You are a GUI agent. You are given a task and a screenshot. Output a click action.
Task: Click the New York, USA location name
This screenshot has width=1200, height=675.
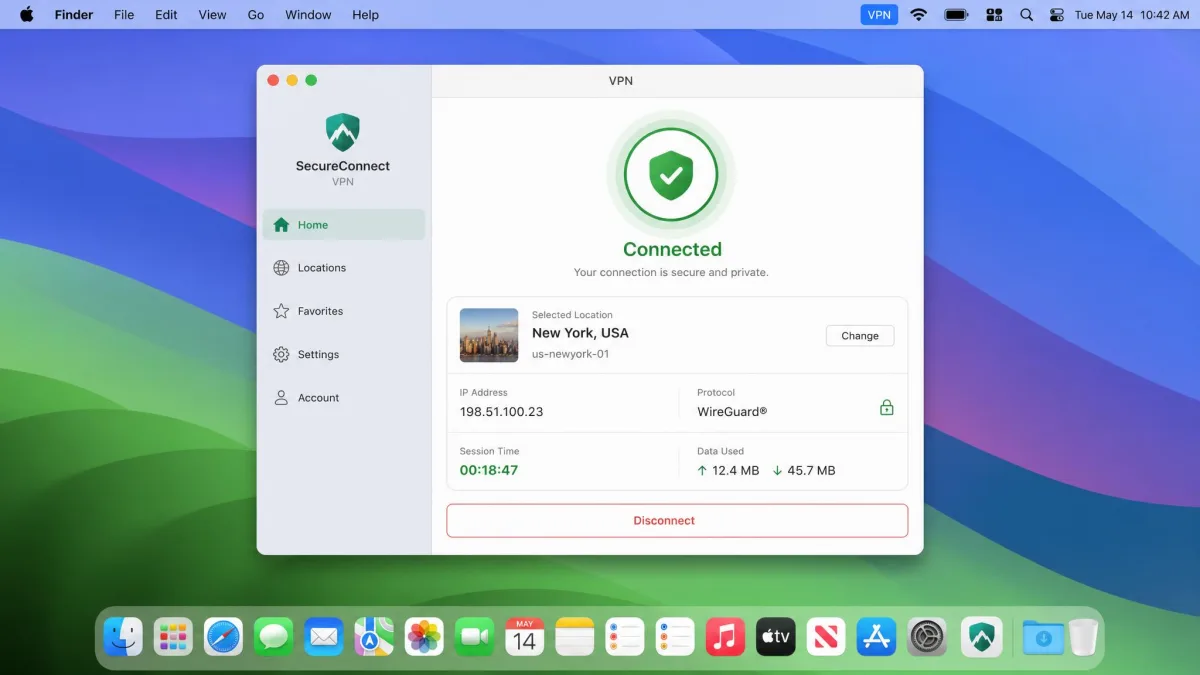(x=580, y=333)
